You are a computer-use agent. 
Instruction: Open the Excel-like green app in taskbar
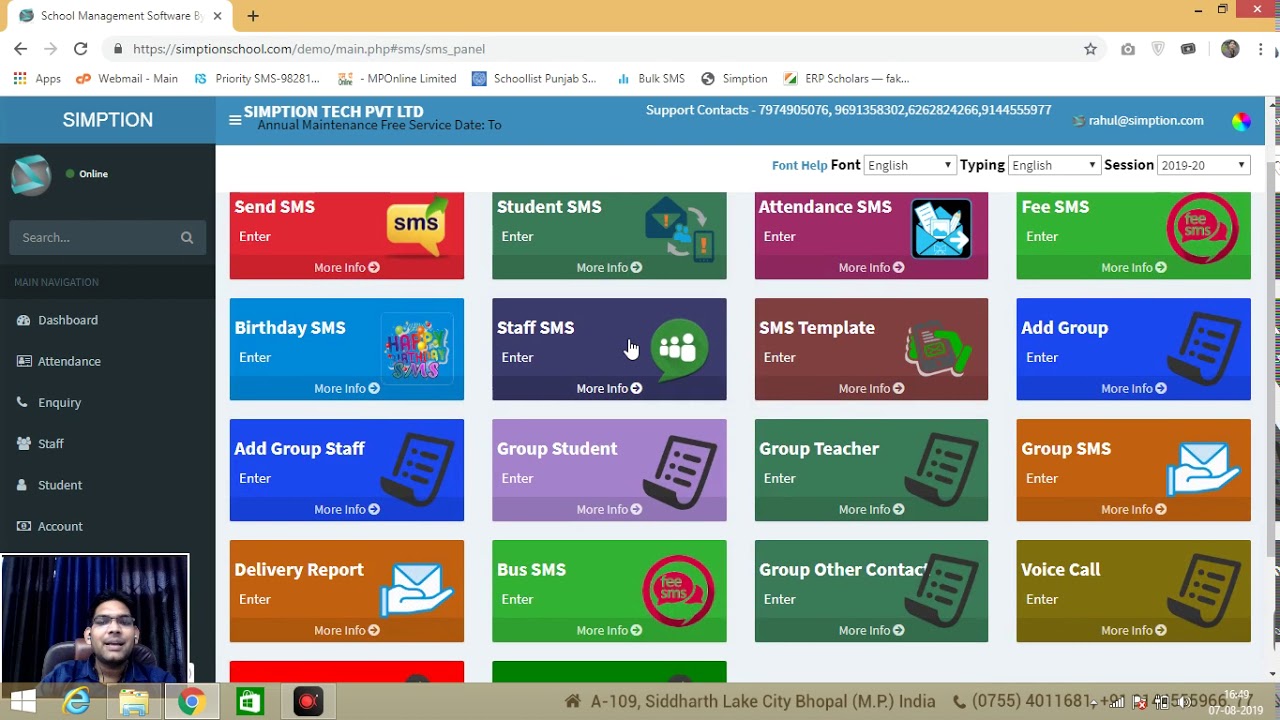coord(250,702)
